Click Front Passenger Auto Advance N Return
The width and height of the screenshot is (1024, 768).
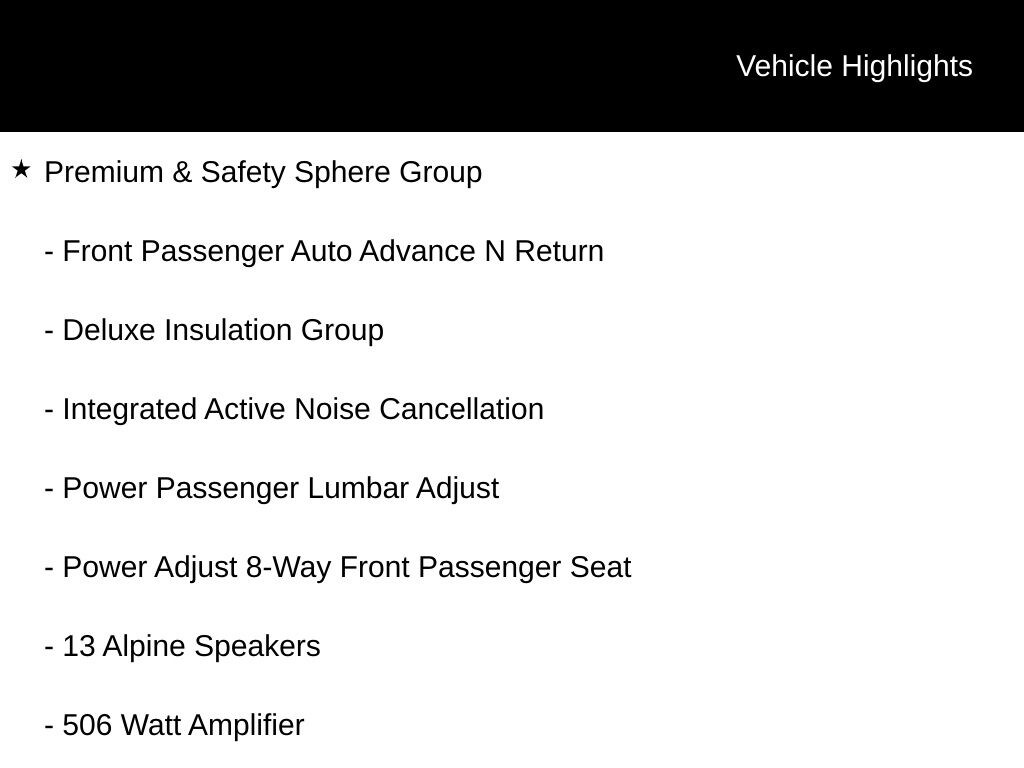click(324, 251)
